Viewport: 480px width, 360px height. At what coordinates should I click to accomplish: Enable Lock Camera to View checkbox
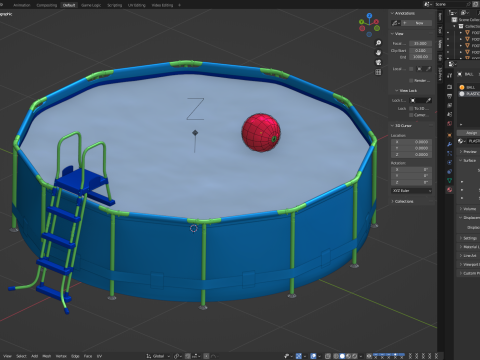(411, 115)
